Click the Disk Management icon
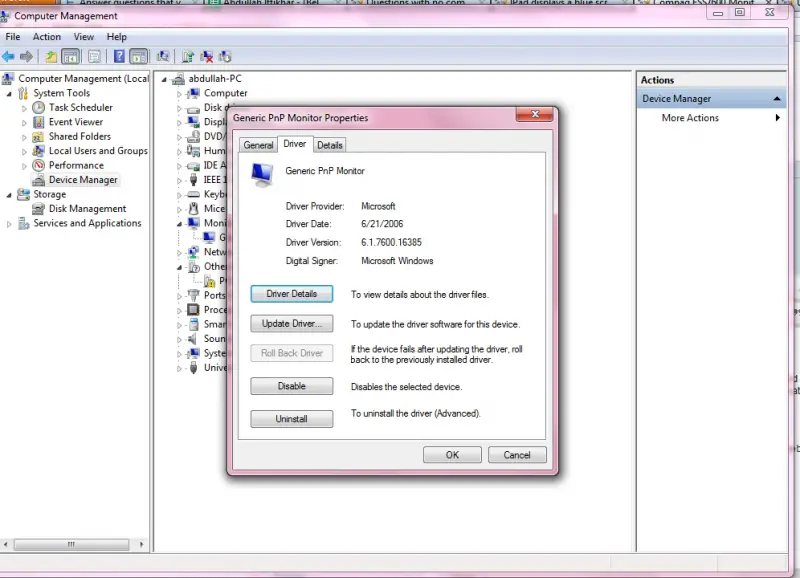The height and width of the screenshot is (578, 800). 38,209
